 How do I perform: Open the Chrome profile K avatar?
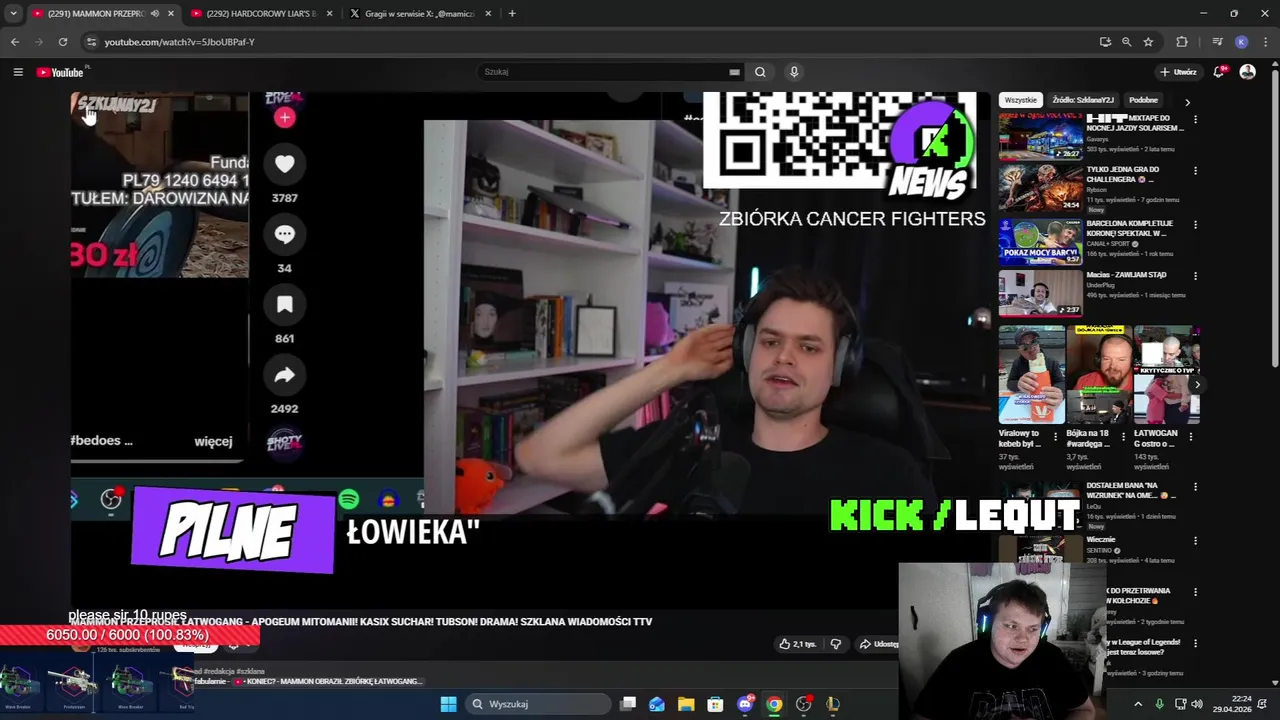1241,42
